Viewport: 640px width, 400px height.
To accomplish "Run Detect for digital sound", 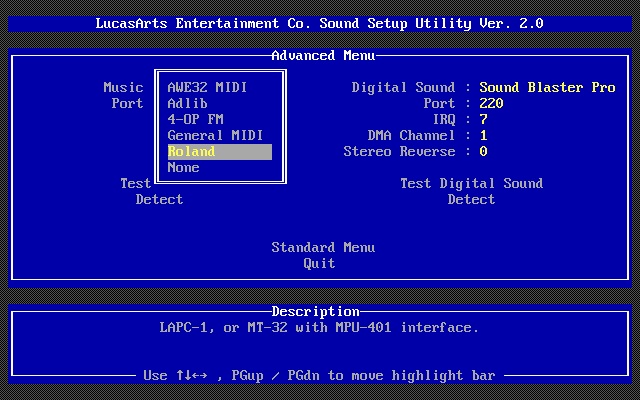I will coord(471,199).
